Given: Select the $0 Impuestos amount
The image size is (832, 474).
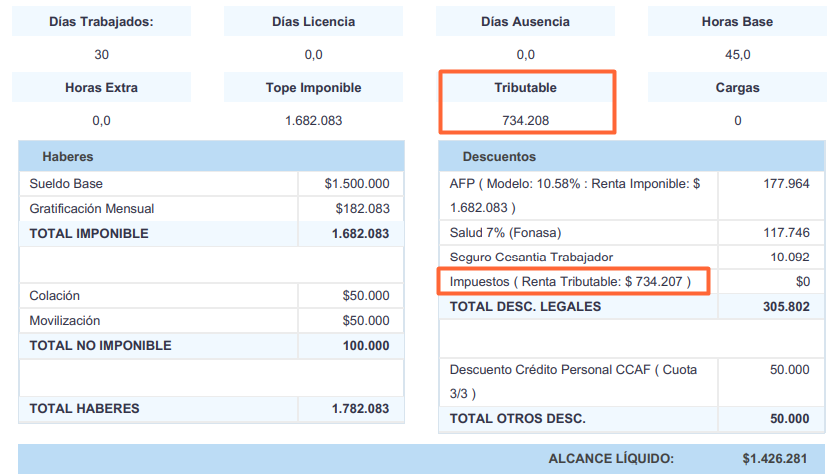Looking at the screenshot, I should pyautogui.click(x=803, y=281).
